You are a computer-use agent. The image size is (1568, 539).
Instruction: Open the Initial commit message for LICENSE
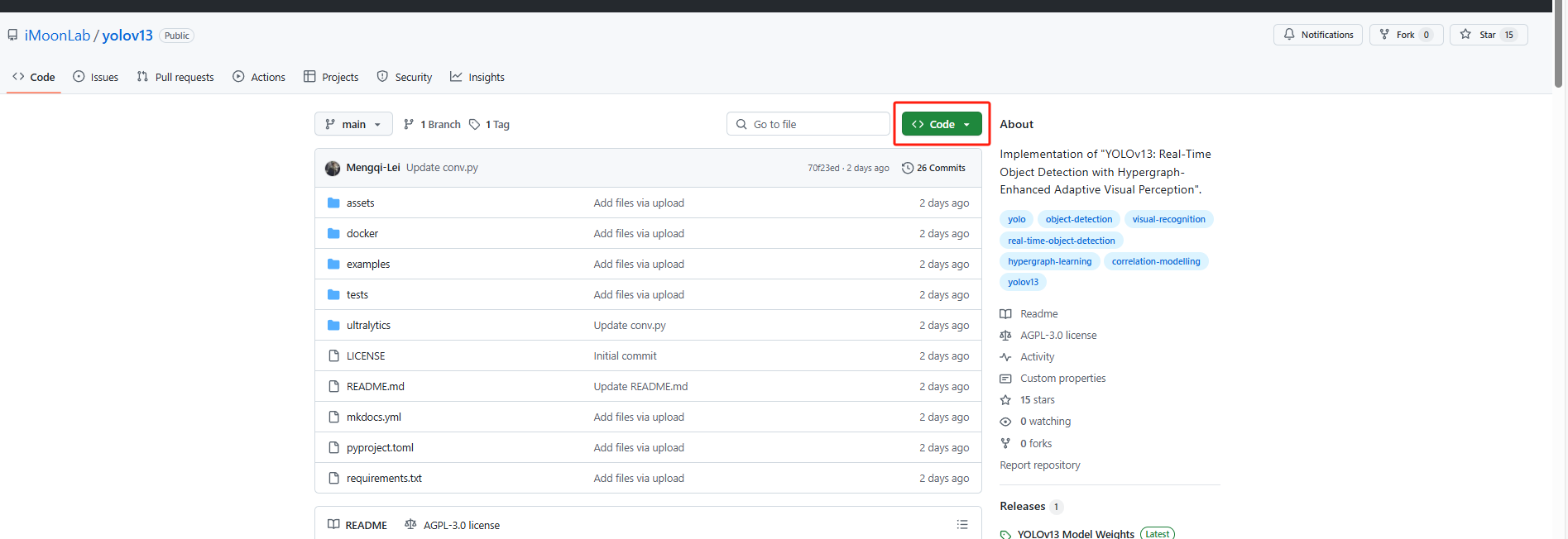pos(625,356)
